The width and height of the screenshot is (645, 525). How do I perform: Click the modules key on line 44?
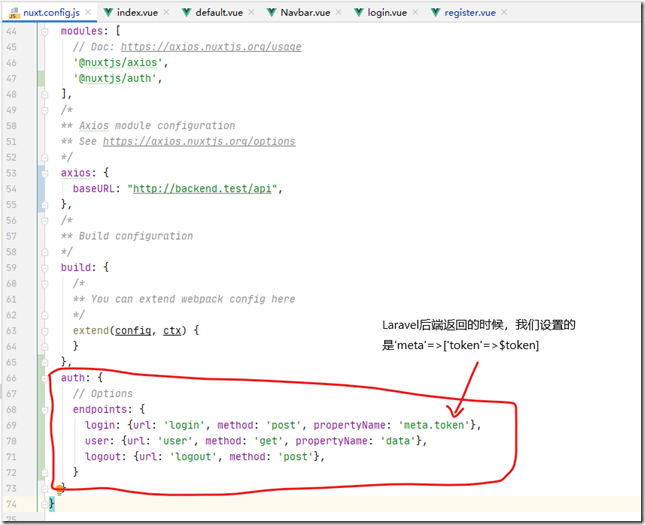coord(82,31)
